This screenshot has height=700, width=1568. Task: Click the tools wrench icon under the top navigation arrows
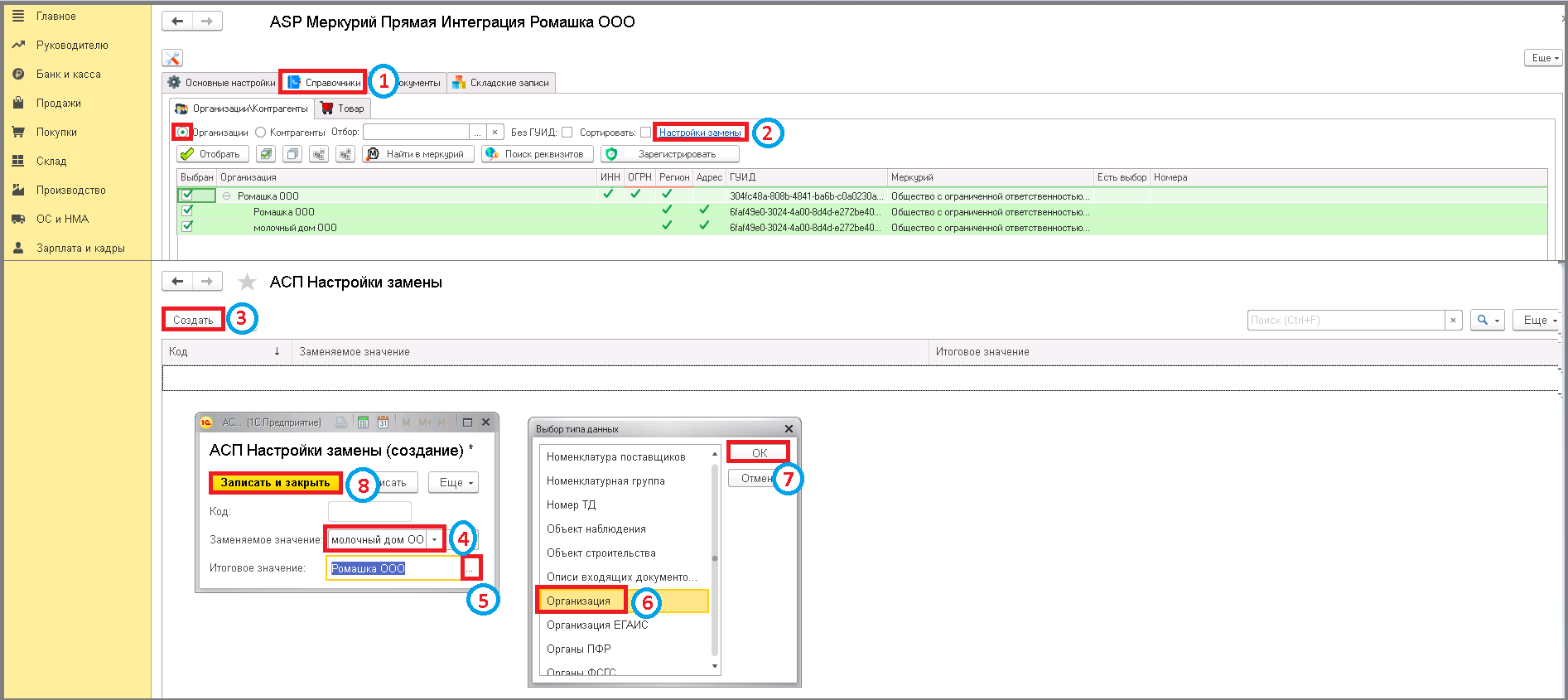tap(172, 58)
